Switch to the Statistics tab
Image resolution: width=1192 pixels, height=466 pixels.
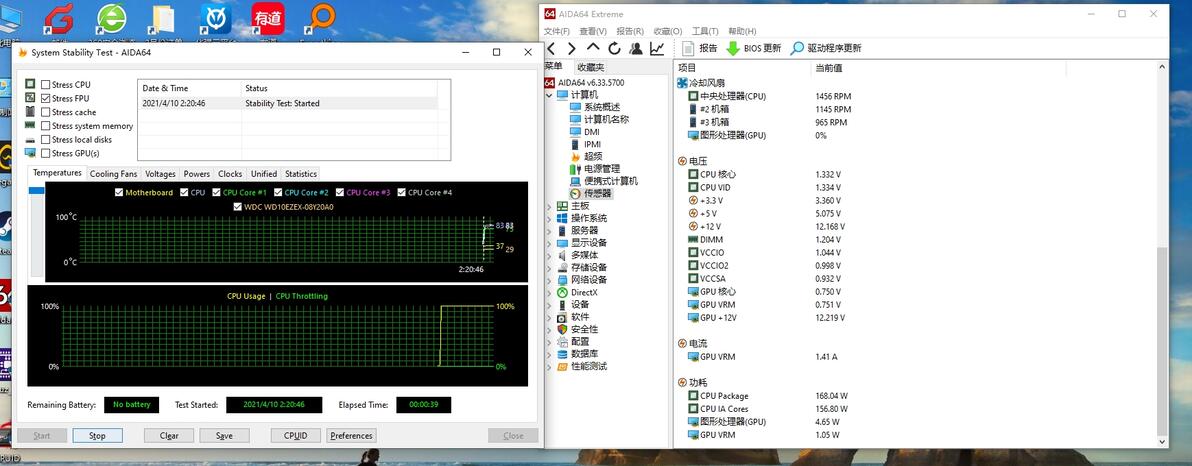point(301,173)
